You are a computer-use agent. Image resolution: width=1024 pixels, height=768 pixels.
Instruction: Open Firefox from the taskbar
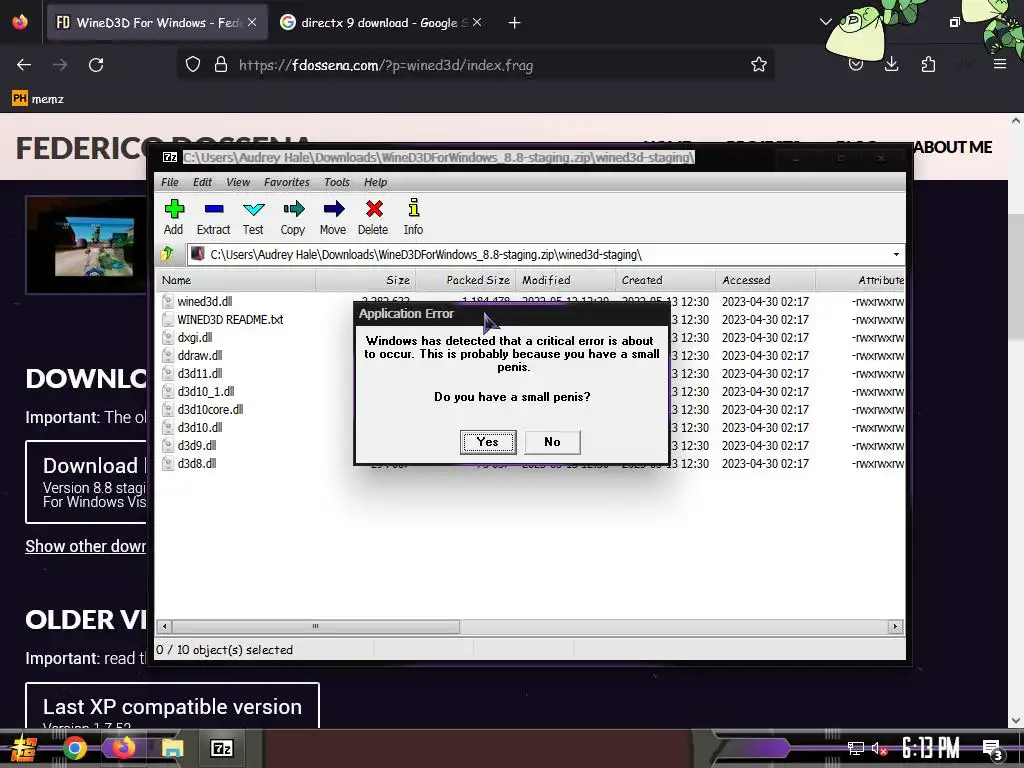point(123,748)
